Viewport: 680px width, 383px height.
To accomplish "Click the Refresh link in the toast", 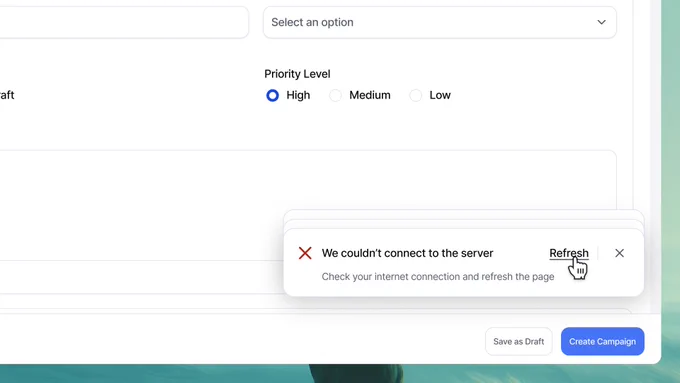I will (569, 253).
